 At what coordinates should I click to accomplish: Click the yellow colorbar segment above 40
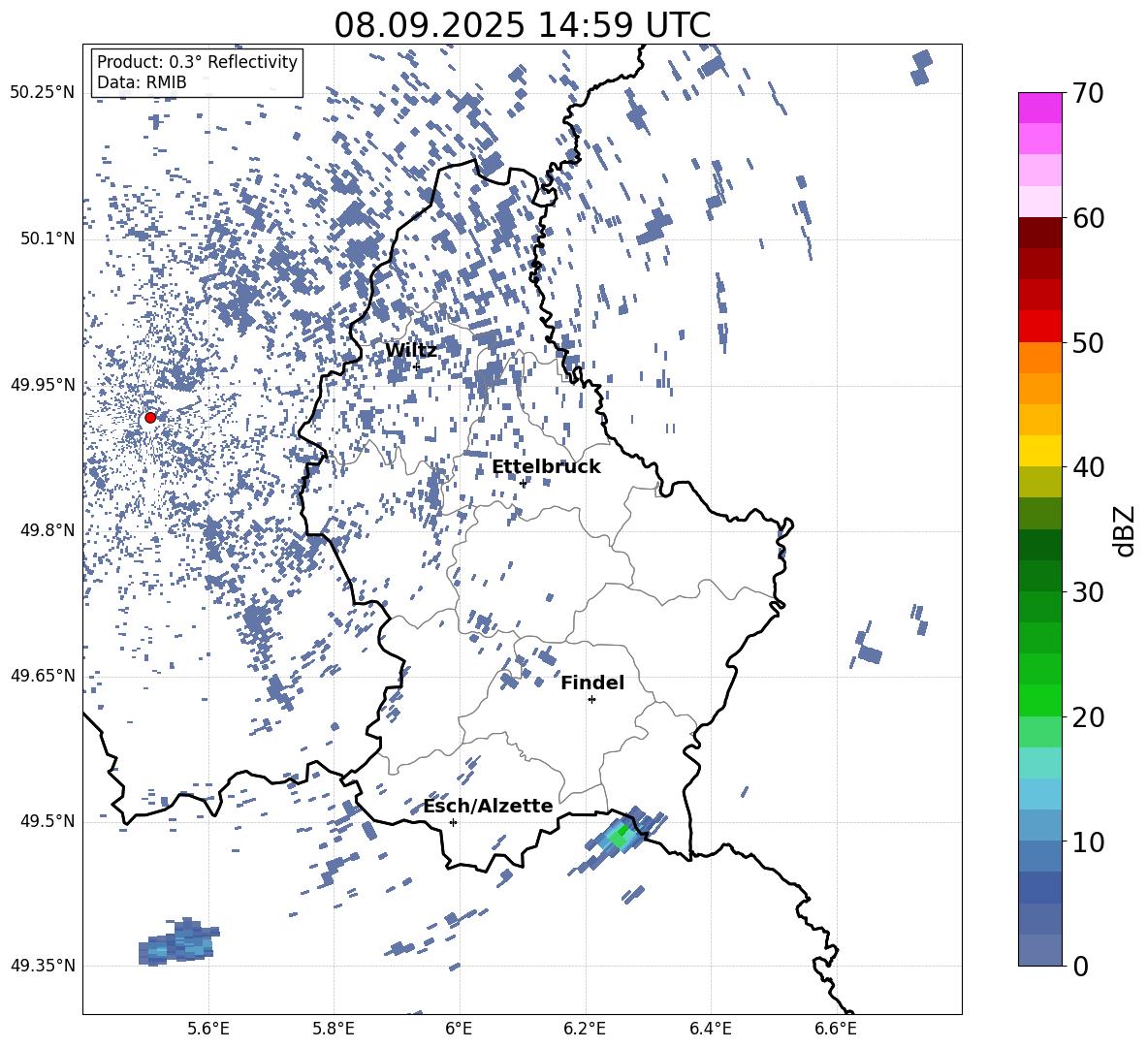click(1039, 451)
